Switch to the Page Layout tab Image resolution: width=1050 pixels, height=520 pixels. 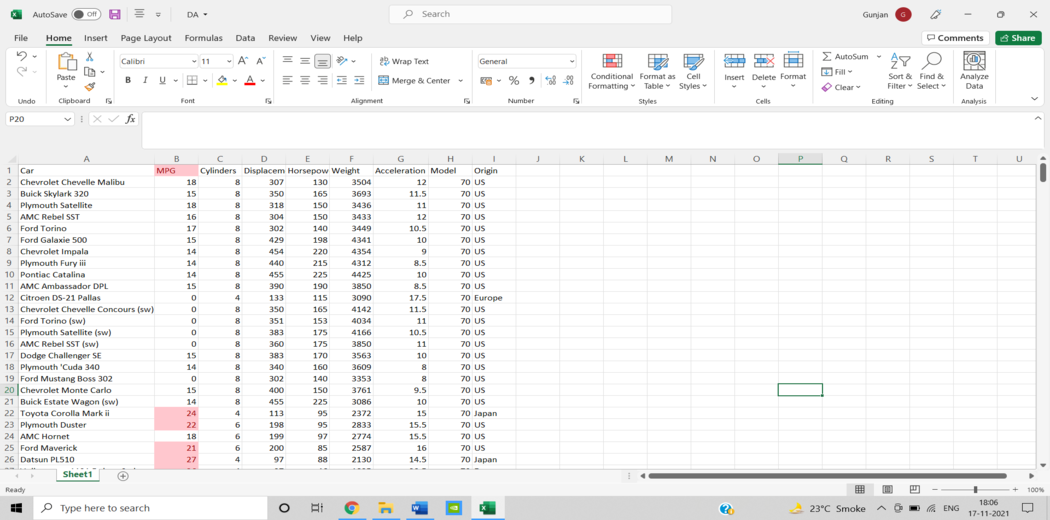146,38
